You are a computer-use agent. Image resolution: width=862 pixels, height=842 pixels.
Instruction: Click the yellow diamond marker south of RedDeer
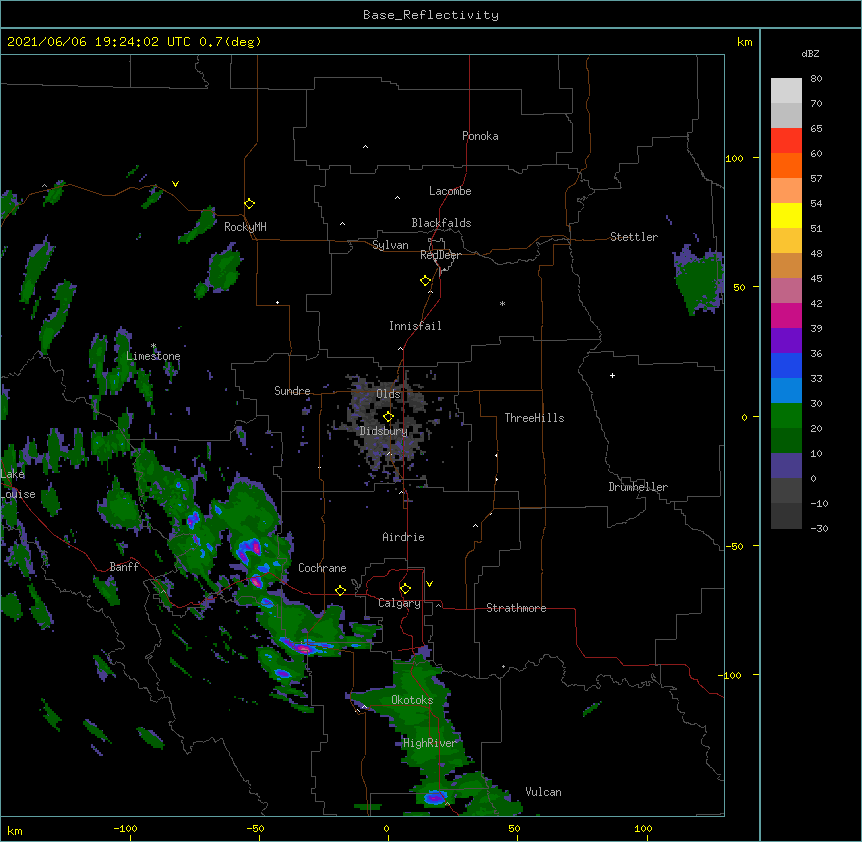[x=426, y=281]
